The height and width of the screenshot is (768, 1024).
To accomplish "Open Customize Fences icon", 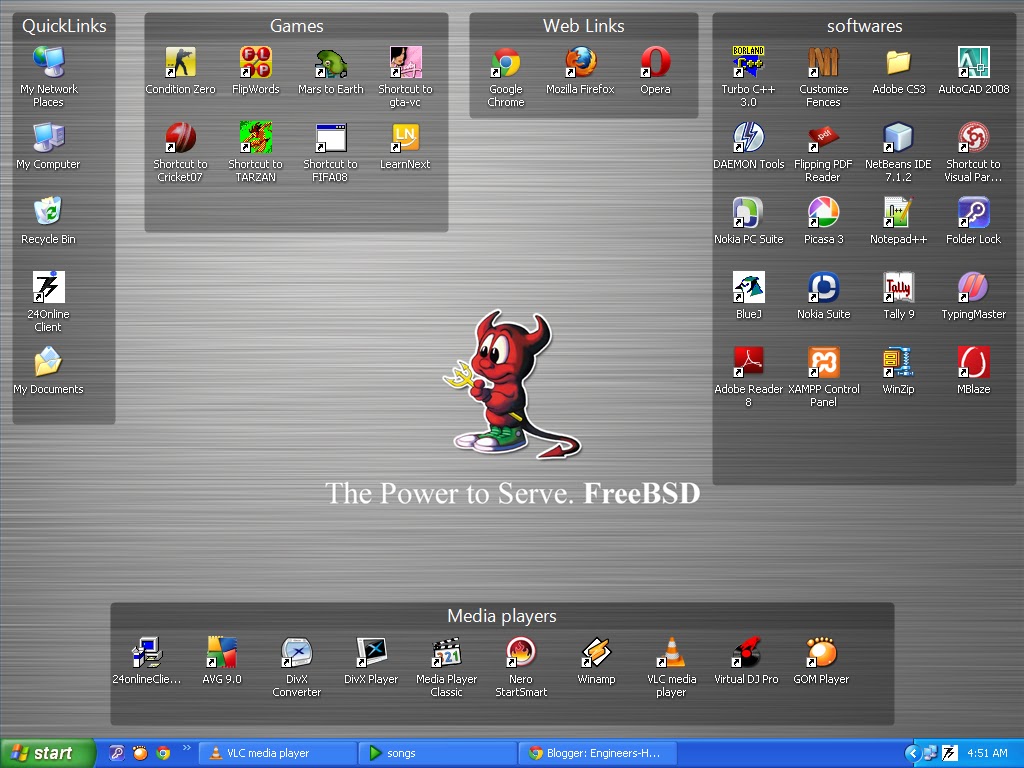I will click(824, 77).
